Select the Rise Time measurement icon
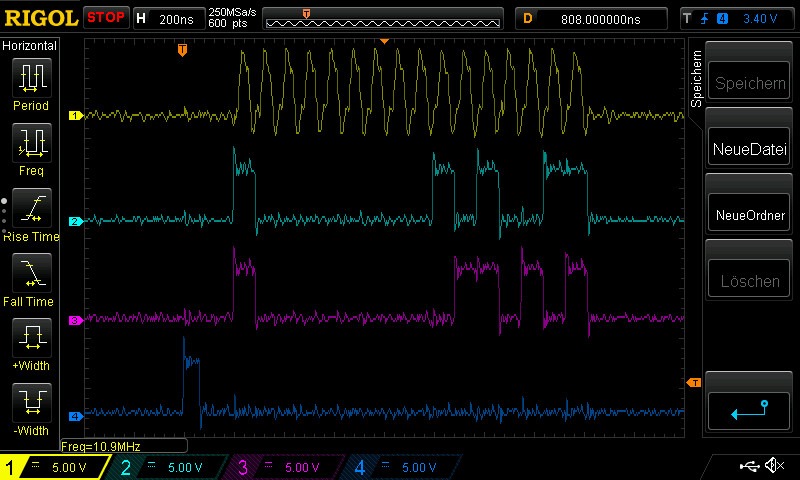Screen dimensions: 800x480 click(x=32, y=208)
